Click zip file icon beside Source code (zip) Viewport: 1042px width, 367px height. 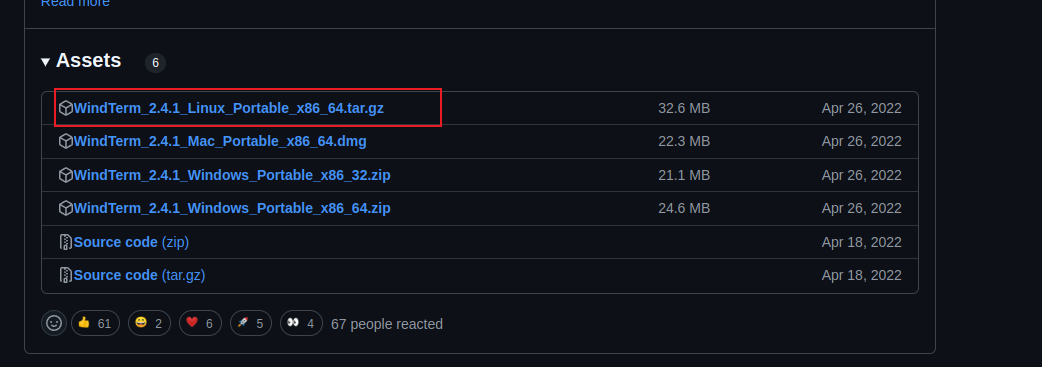tap(66, 242)
